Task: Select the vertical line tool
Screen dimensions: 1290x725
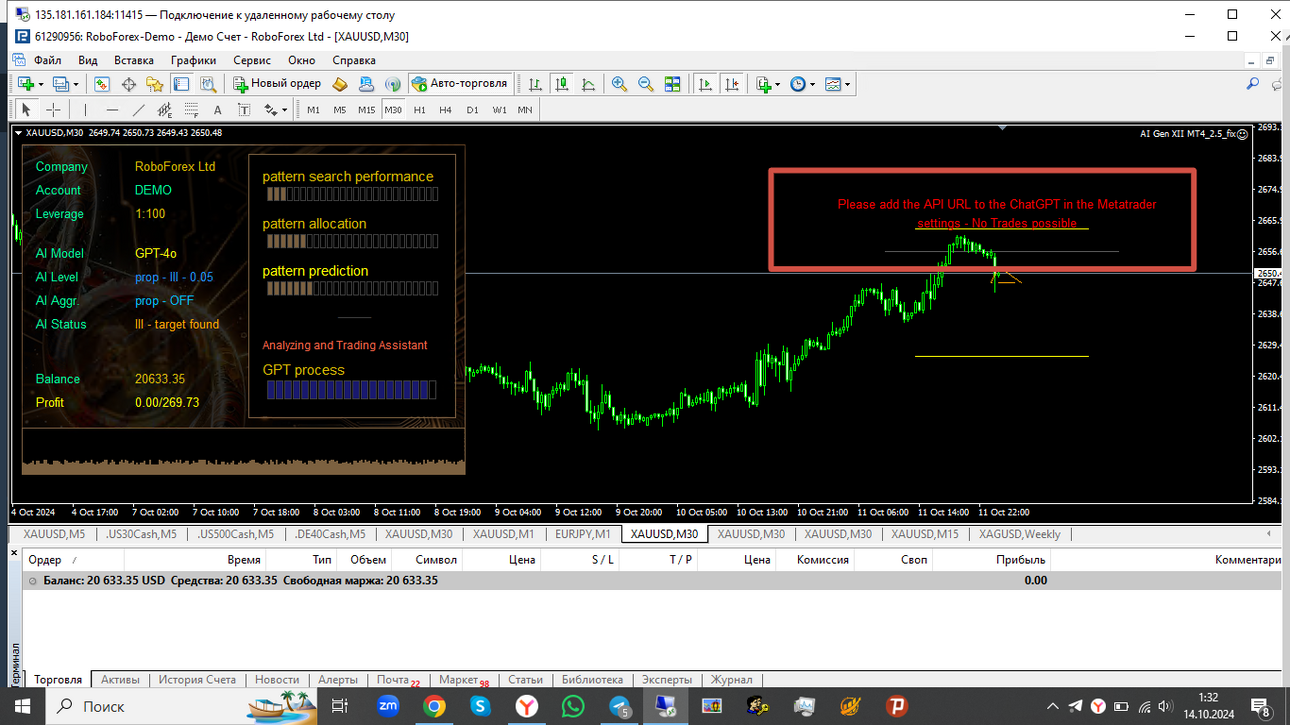Action: [85, 110]
